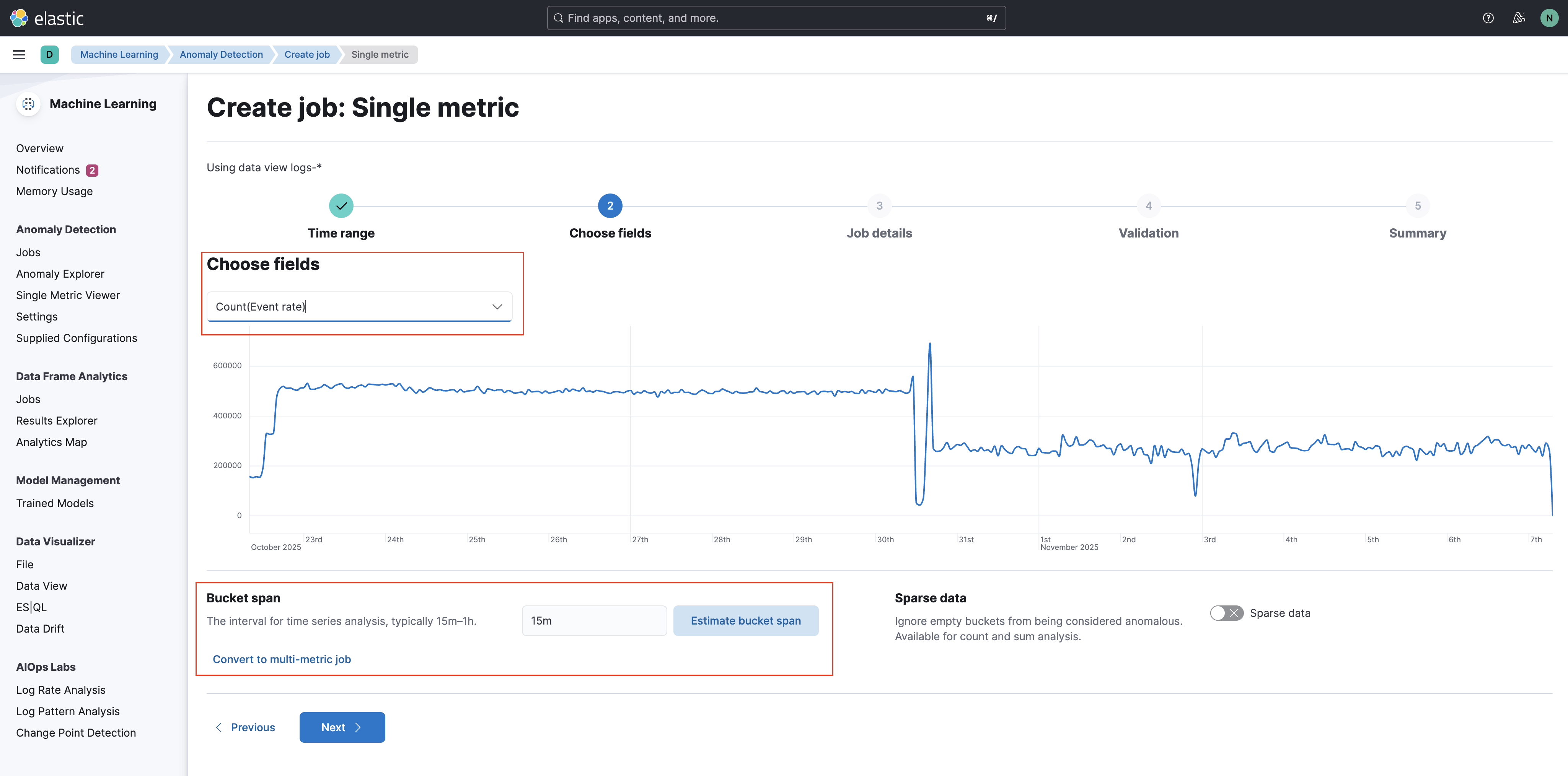Edit the 15m bucket span field
This screenshot has height=776, width=1568.
tap(593, 620)
